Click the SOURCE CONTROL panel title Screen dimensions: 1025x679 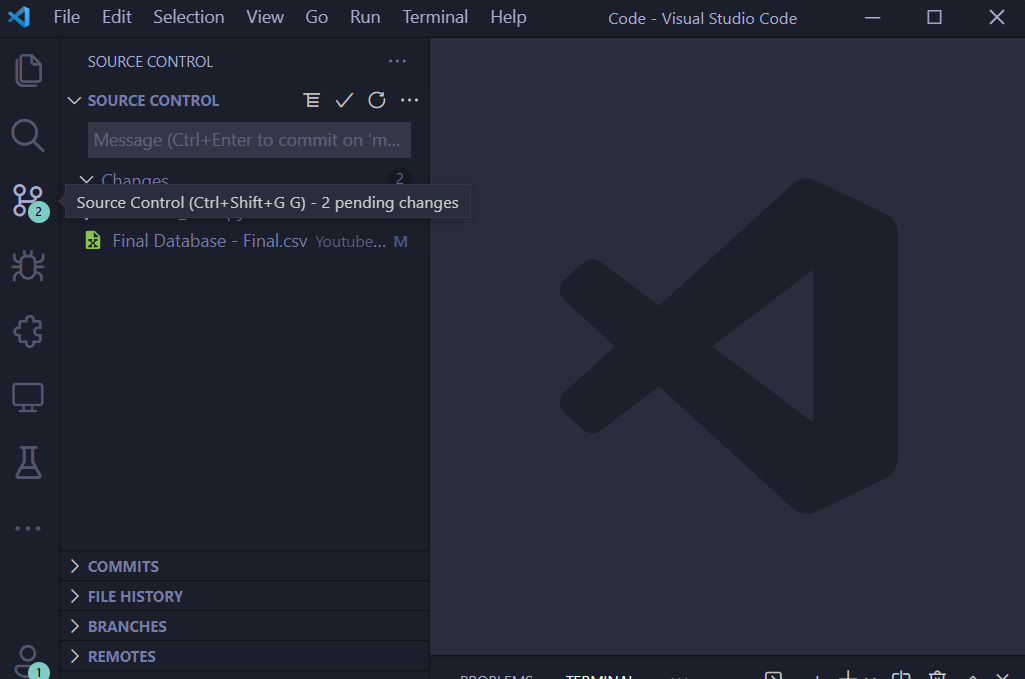(x=150, y=61)
